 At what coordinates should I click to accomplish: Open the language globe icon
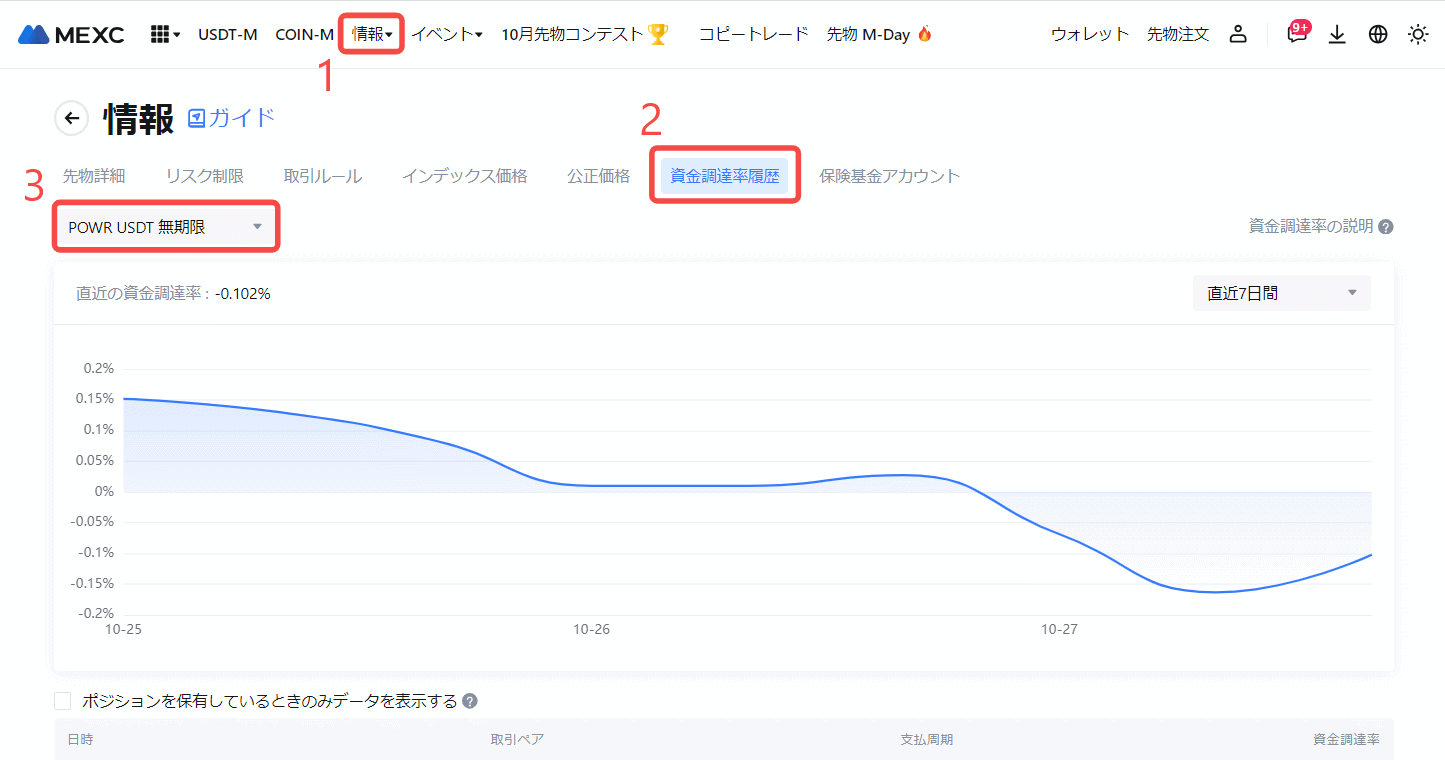1378,35
